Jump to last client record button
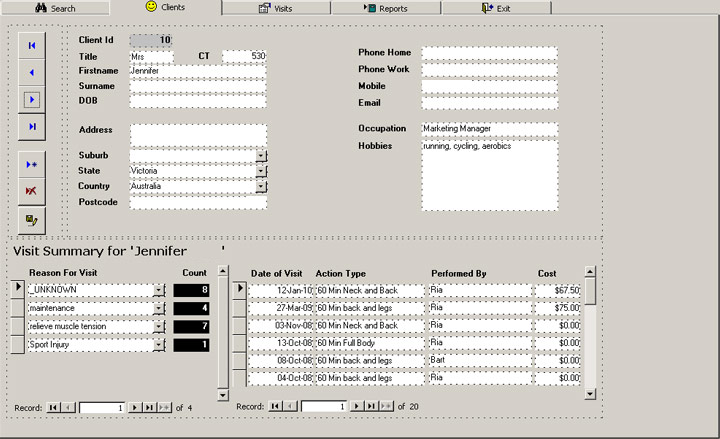The height and width of the screenshot is (439, 720). click(32, 127)
